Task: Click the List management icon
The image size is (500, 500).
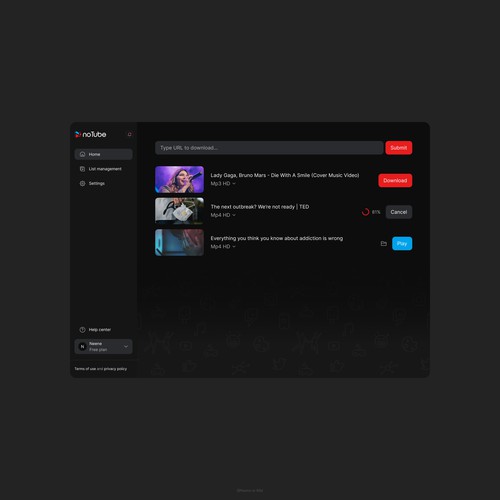Action: coord(82,169)
